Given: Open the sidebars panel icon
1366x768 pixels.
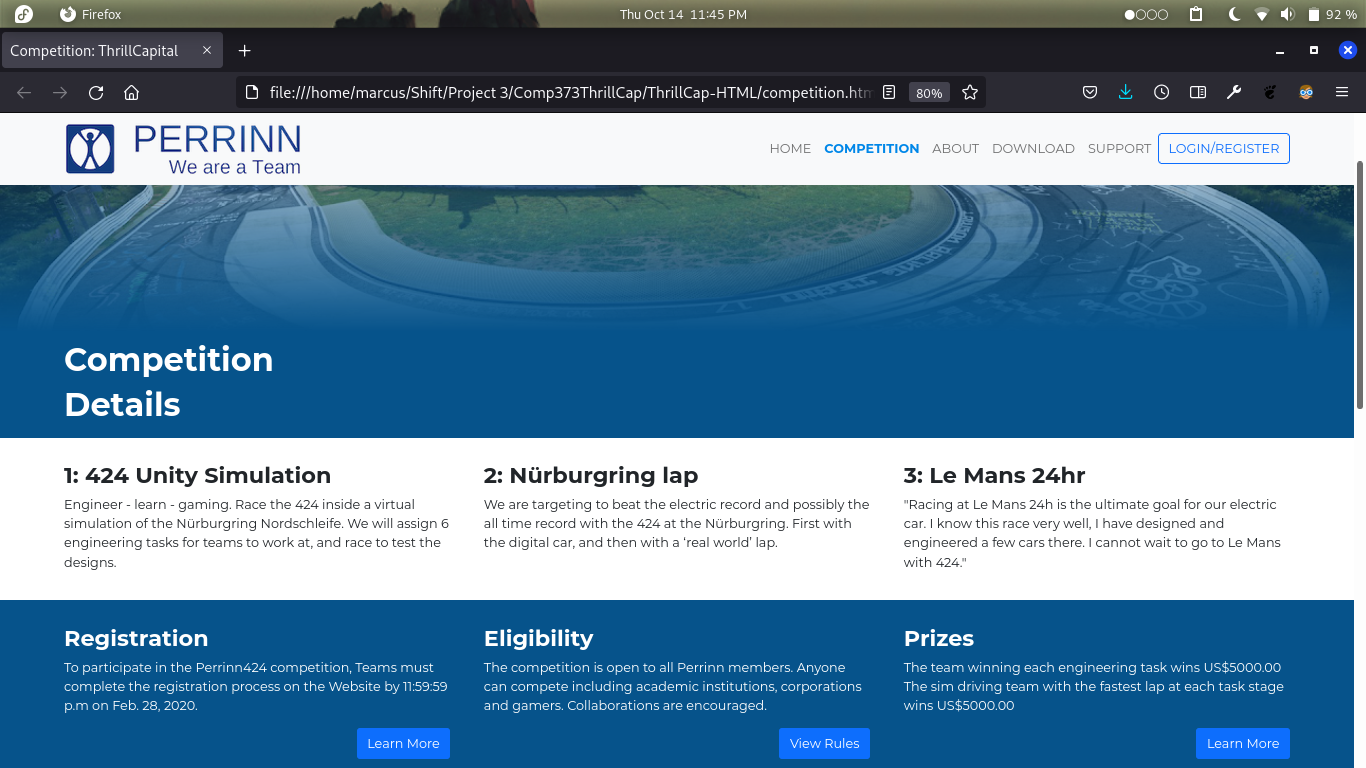Looking at the screenshot, I should click(1197, 92).
